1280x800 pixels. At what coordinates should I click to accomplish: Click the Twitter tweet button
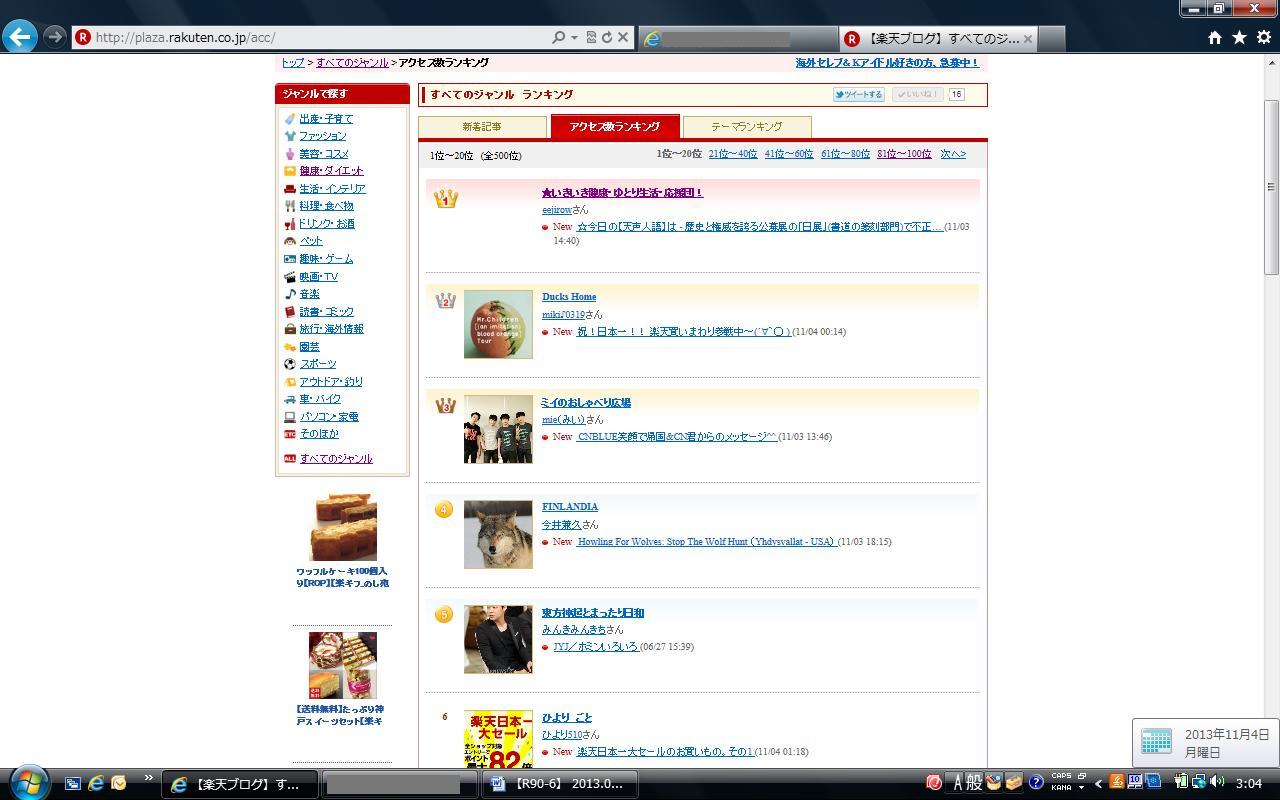pos(858,95)
